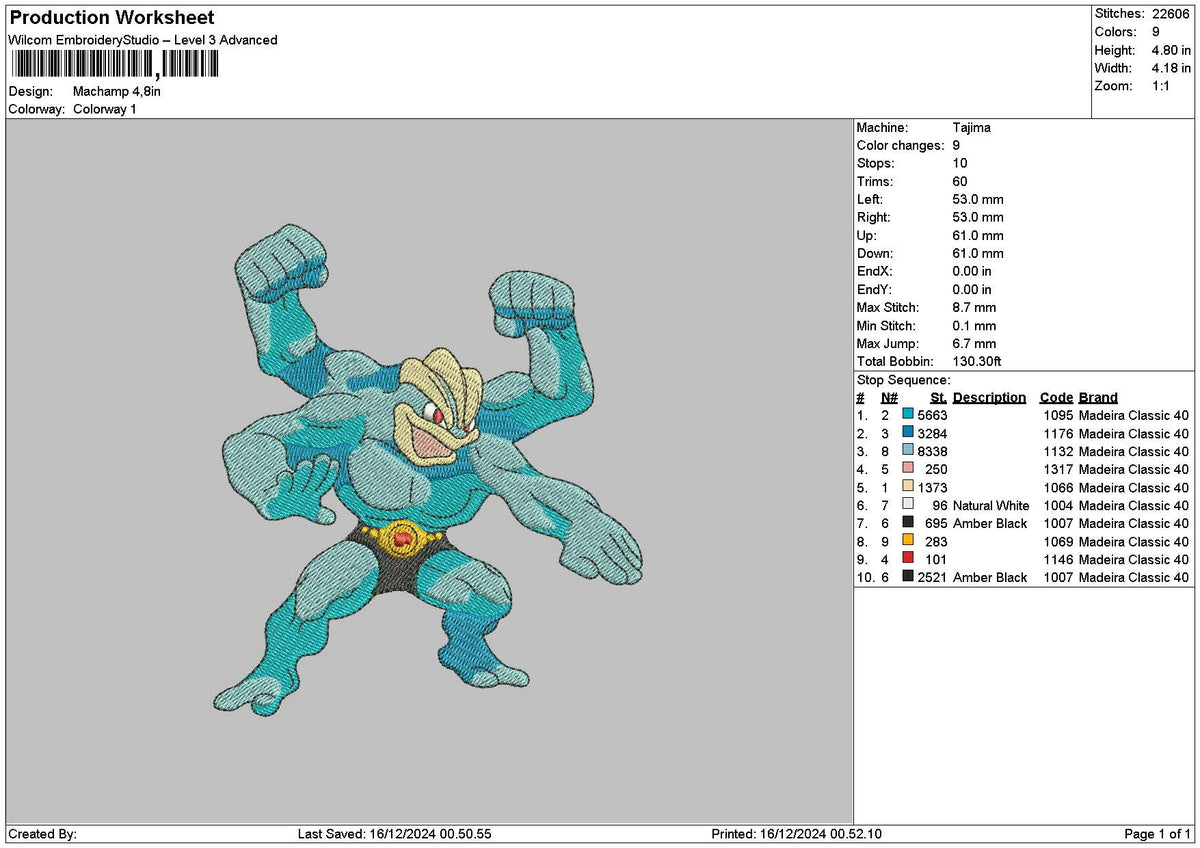Viewport: 1200px width, 848px height.
Task: Click the Brand column header
Action: point(1098,397)
